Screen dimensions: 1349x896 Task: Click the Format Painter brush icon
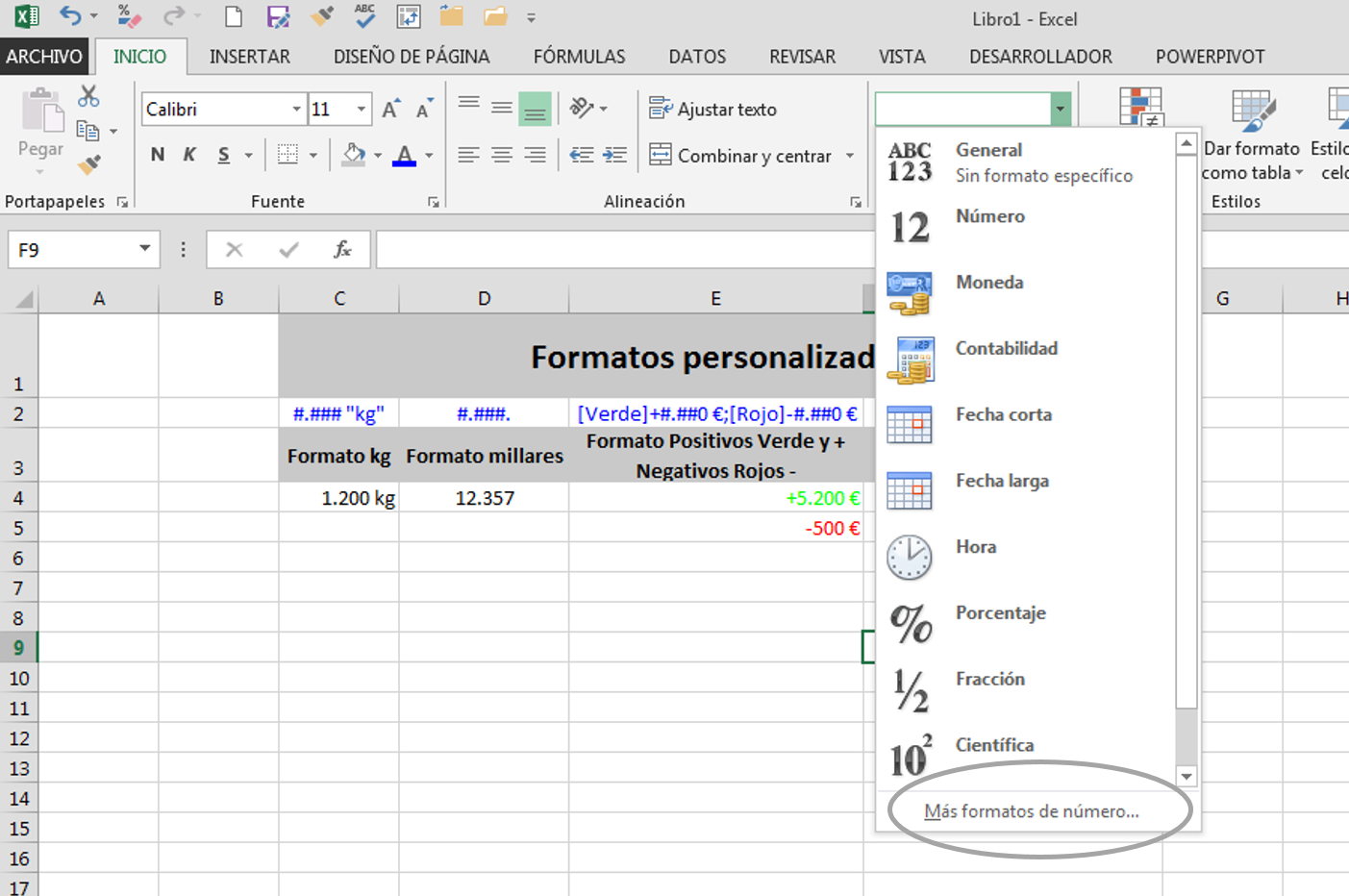pos(89,163)
